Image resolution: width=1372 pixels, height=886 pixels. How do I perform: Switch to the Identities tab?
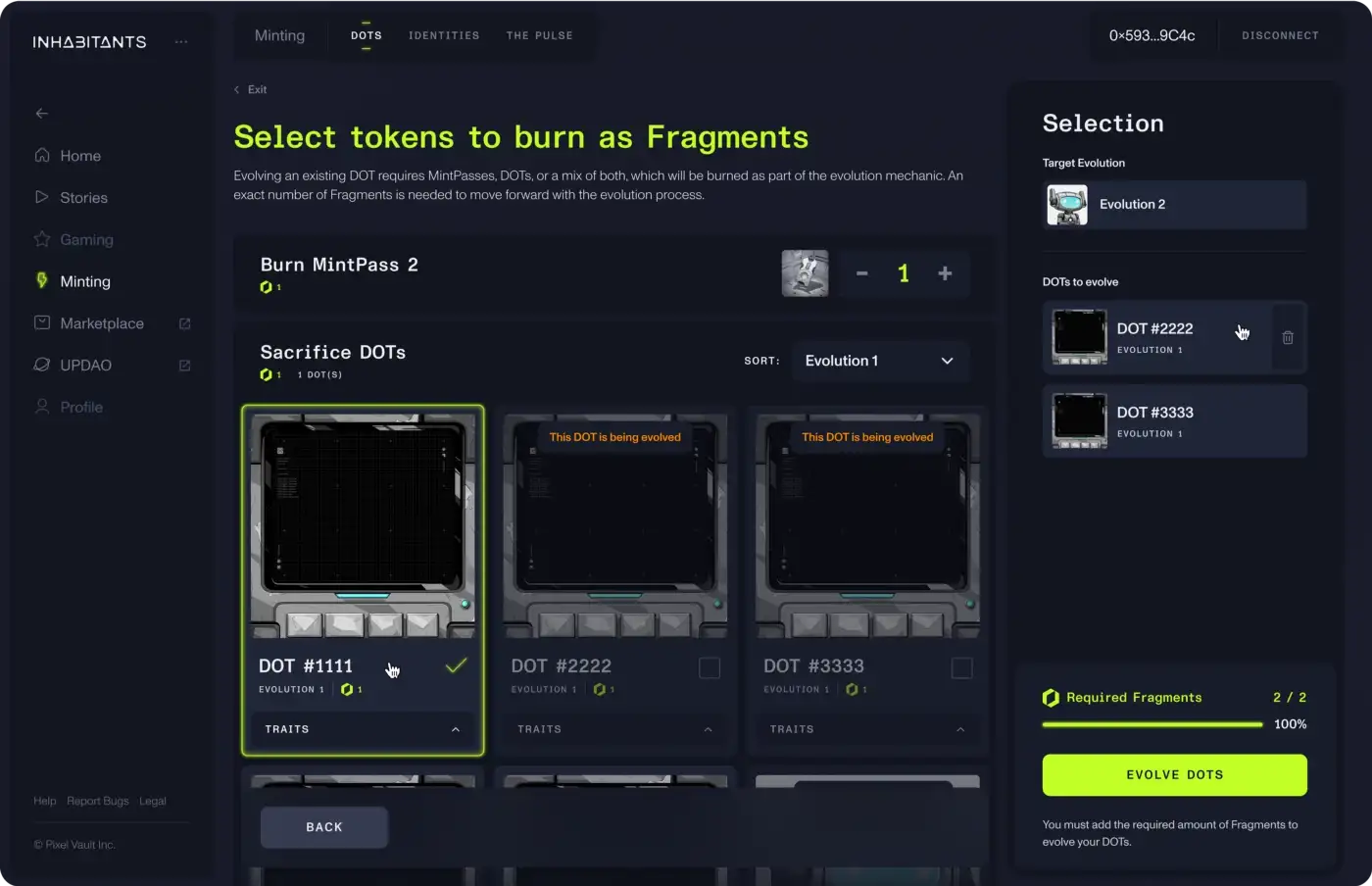coord(444,35)
